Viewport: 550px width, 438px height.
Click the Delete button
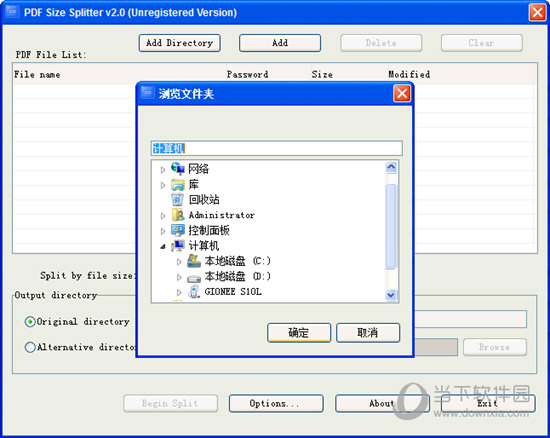click(381, 43)
